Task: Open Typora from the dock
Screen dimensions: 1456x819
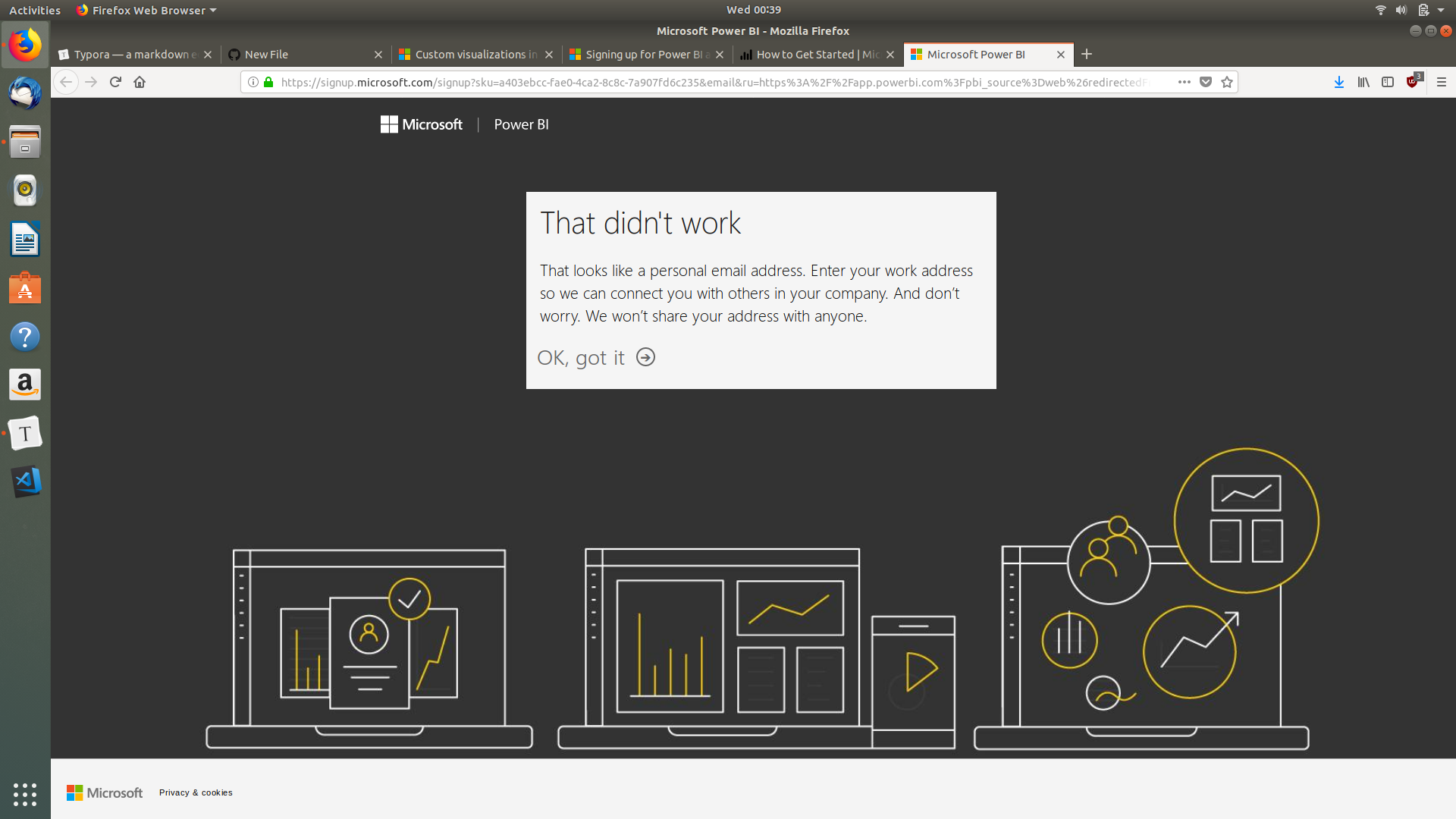Action: (25, 433)
